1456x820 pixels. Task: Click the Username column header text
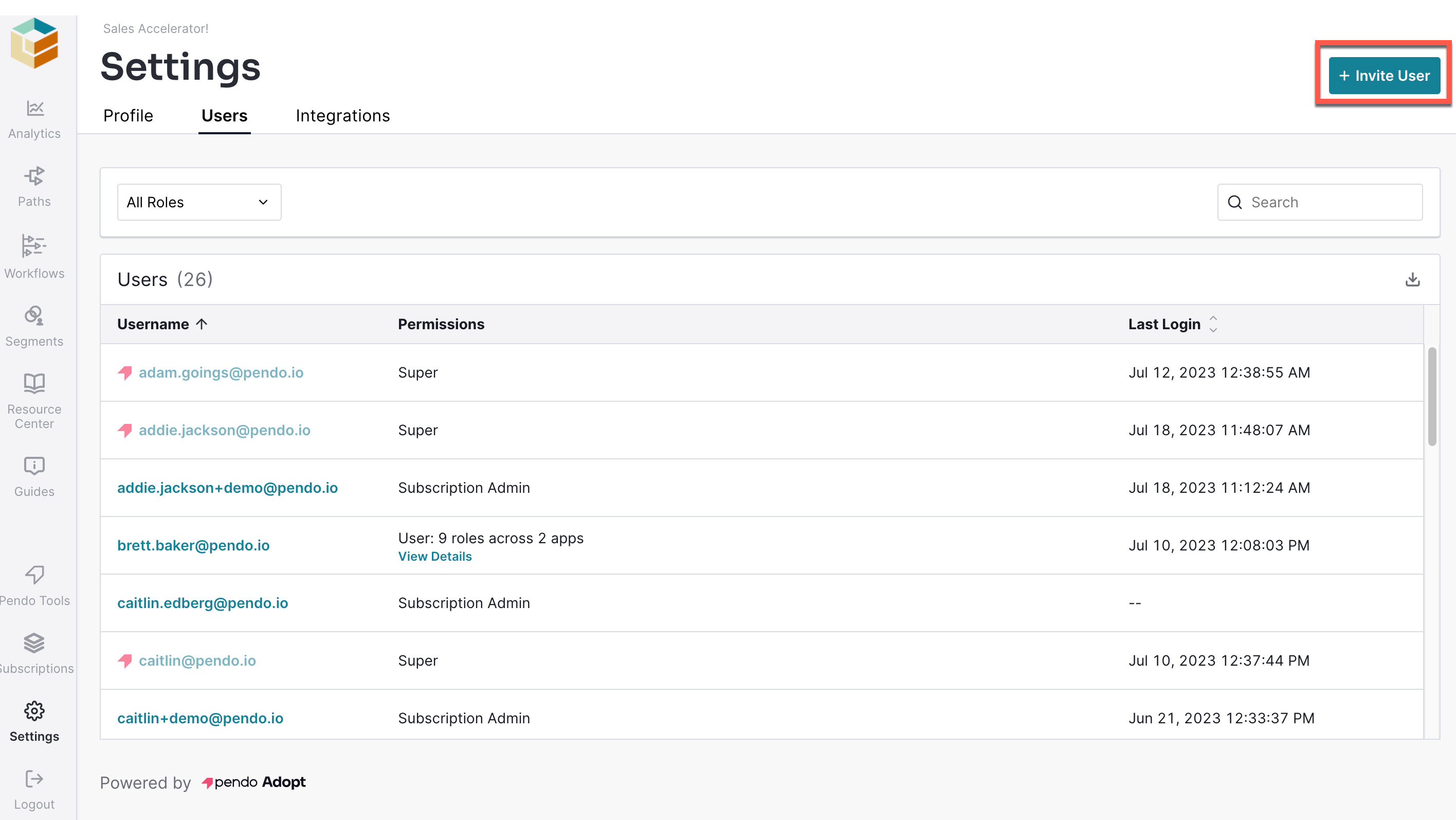coord(153,324)
